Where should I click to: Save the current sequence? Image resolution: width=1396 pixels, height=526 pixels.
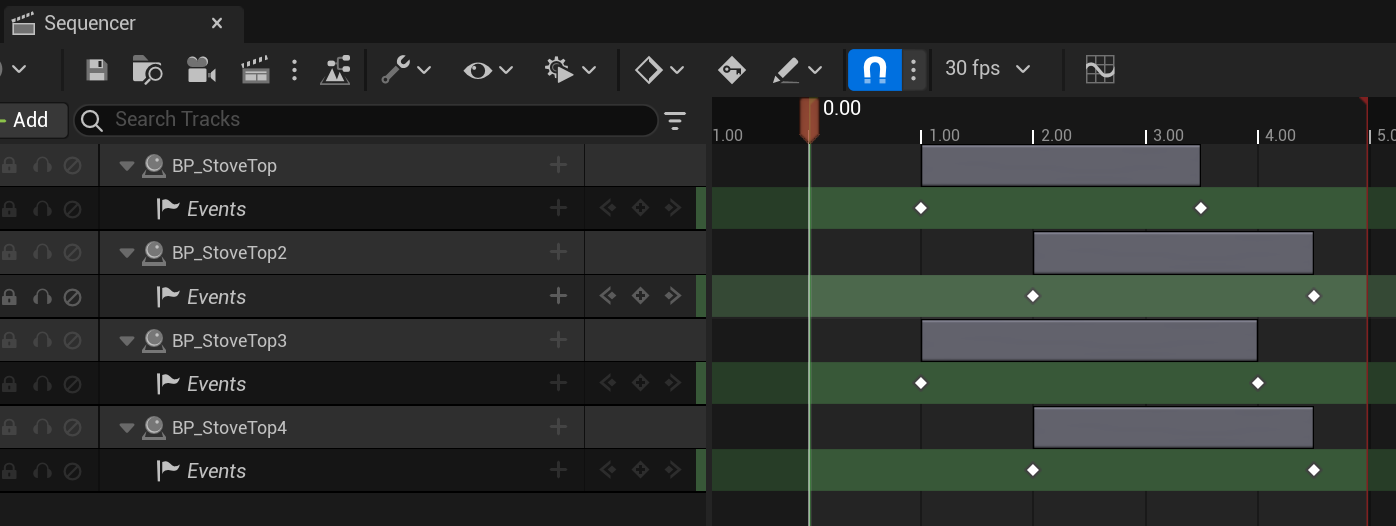pos(96,70)
